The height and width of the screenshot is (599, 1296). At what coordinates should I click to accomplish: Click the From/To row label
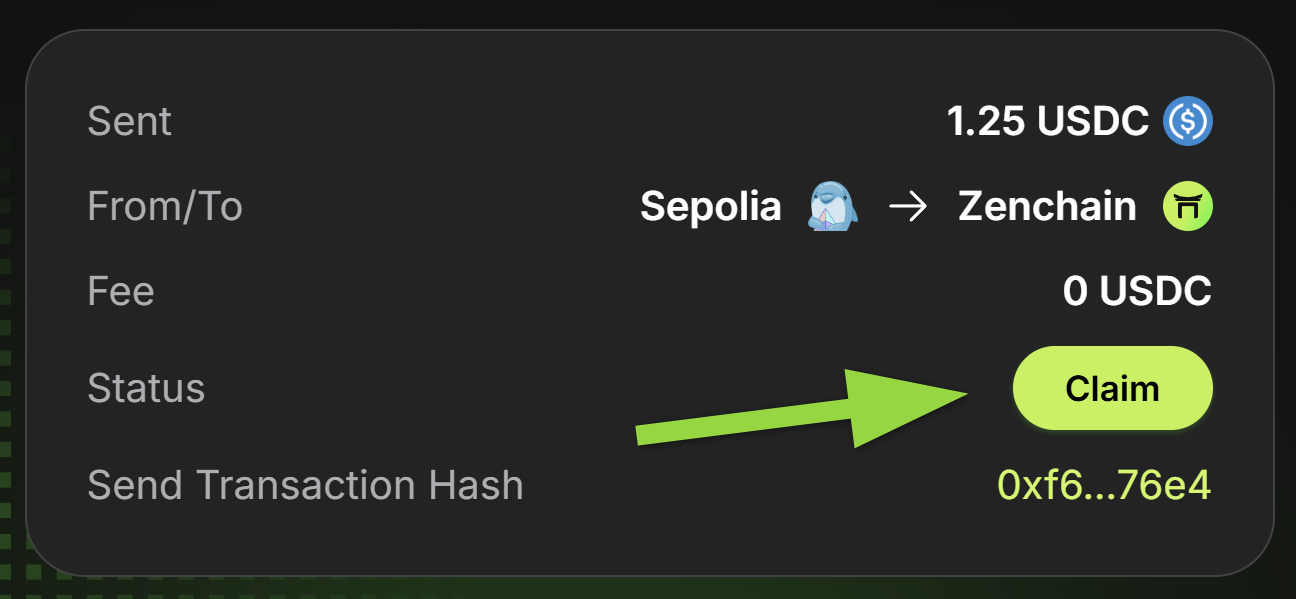point(165,207)
